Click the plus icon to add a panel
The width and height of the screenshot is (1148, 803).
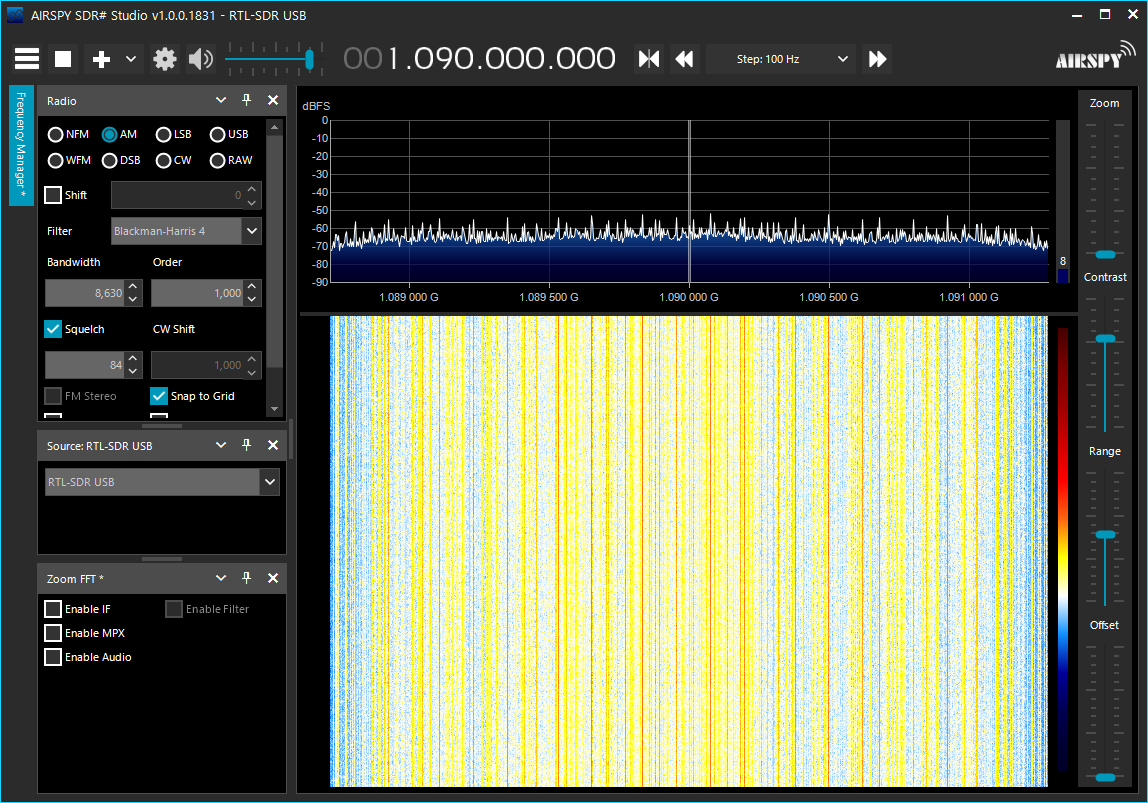pyautogui.click(x=101, y=59)
